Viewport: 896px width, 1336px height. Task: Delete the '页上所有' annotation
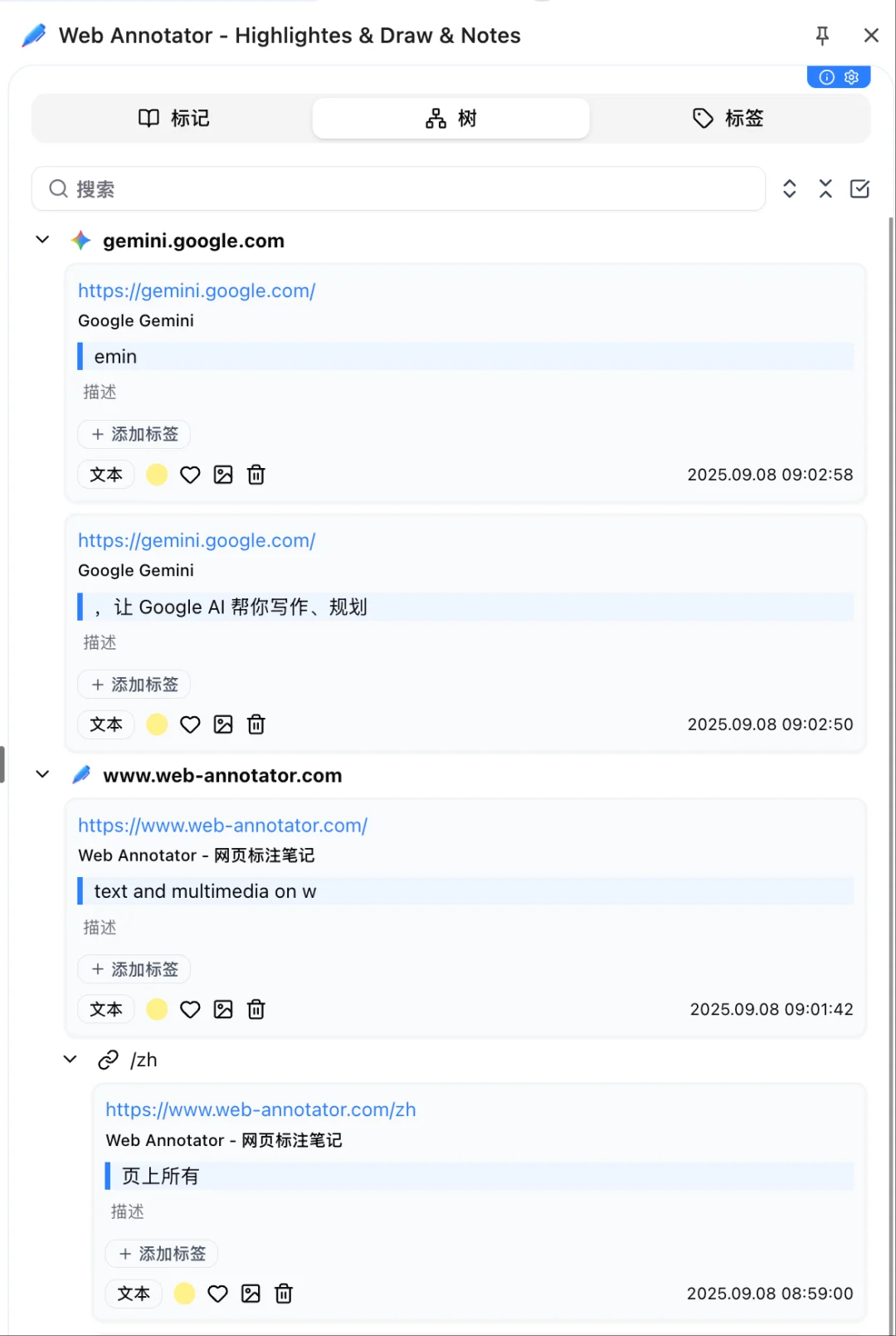(284, 1294)
